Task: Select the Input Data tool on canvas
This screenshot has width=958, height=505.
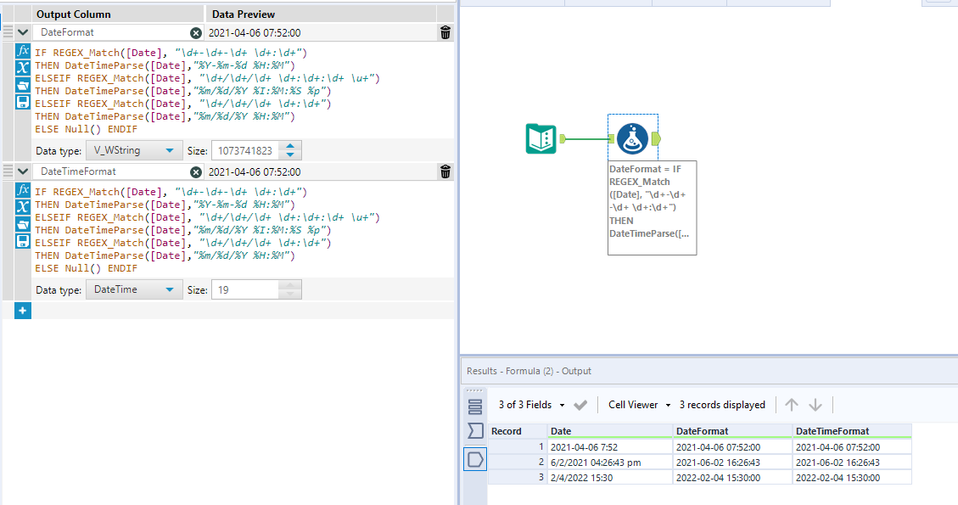Action: [541, 139]
